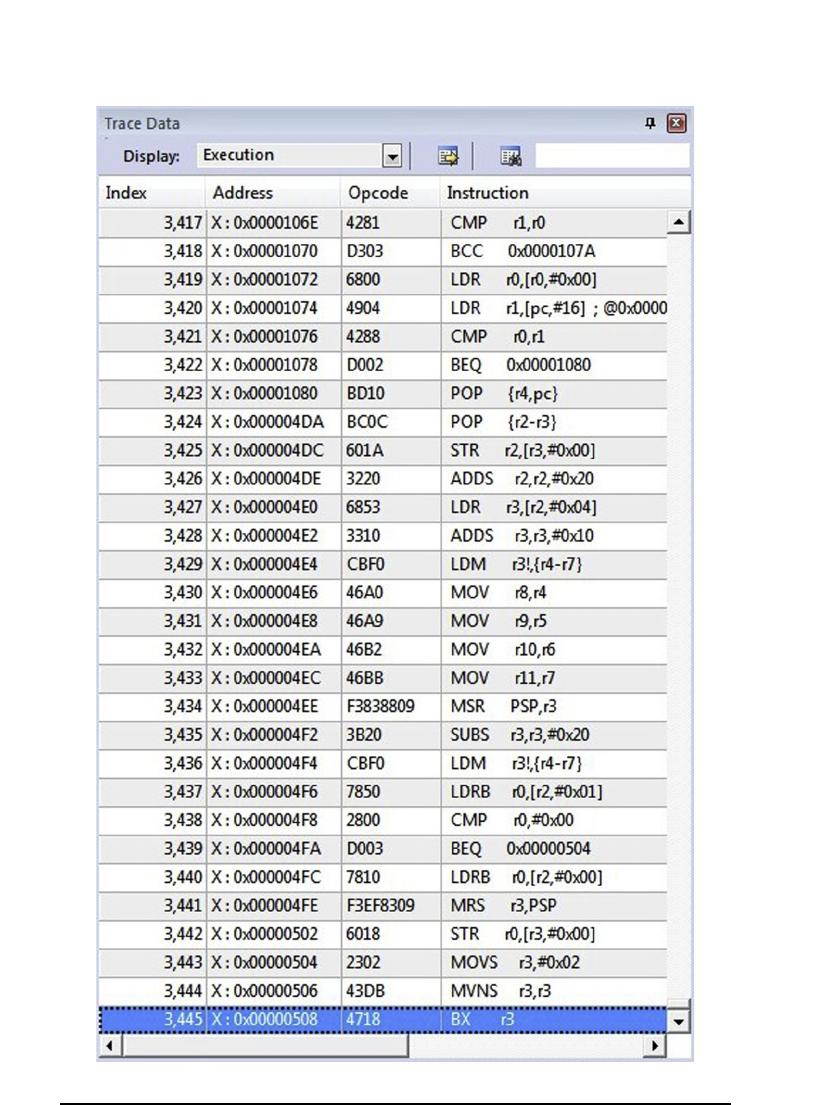
Task: Click the trace export toolbar icon
Action: (x=448, y=156)
